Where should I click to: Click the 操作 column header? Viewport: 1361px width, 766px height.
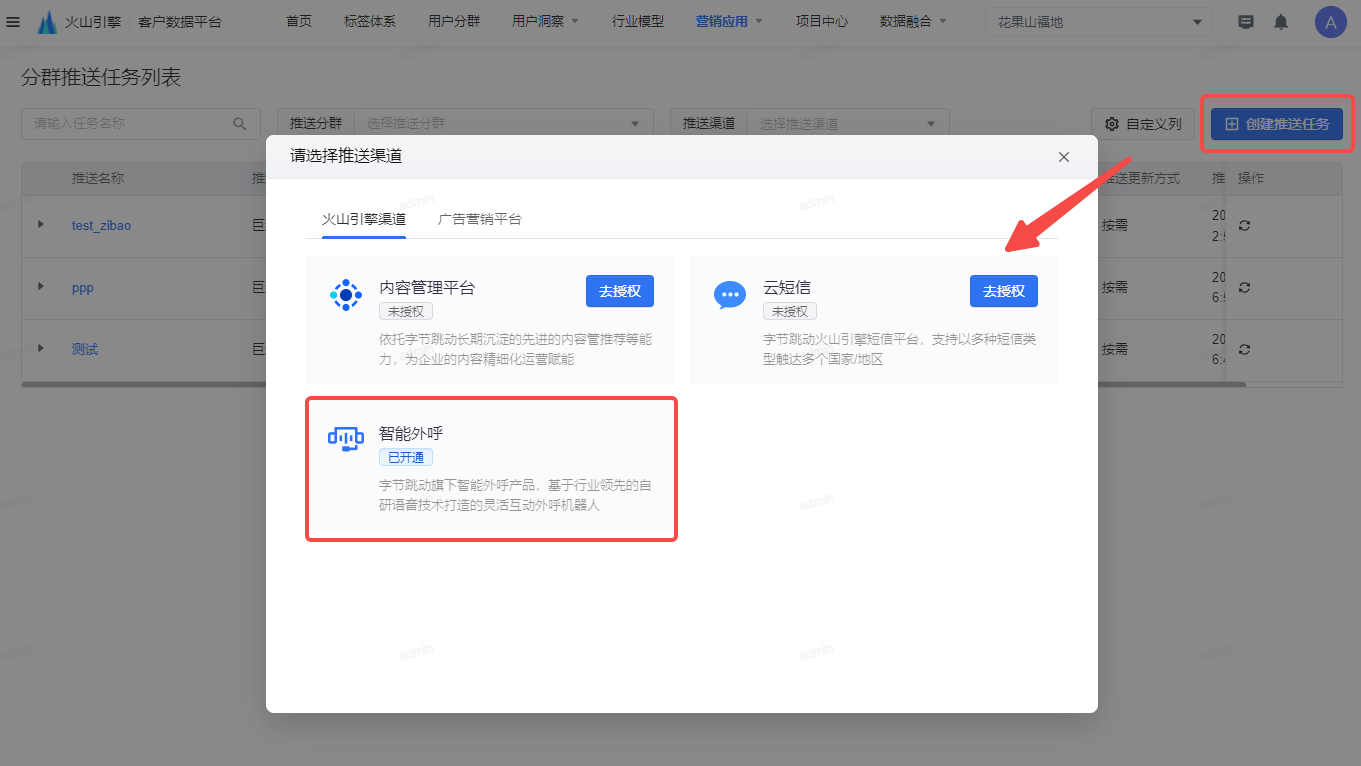point(1251,178)
